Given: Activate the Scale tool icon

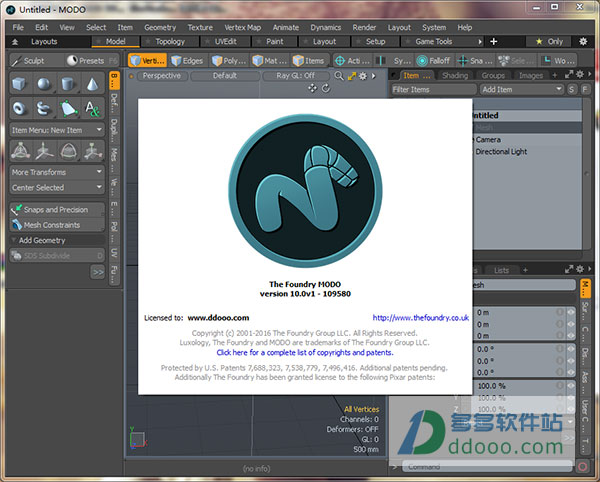Looking at the screenshot, I should (x=93, y=150).
